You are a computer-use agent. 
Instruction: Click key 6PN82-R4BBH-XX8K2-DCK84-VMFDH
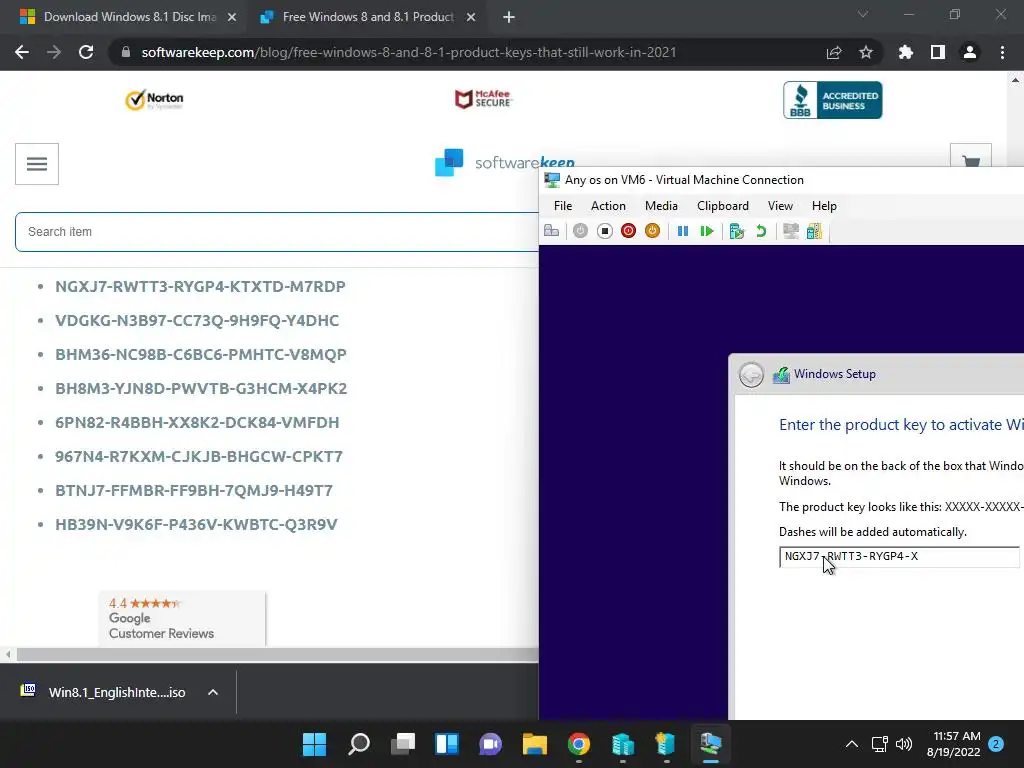[197, 422]
